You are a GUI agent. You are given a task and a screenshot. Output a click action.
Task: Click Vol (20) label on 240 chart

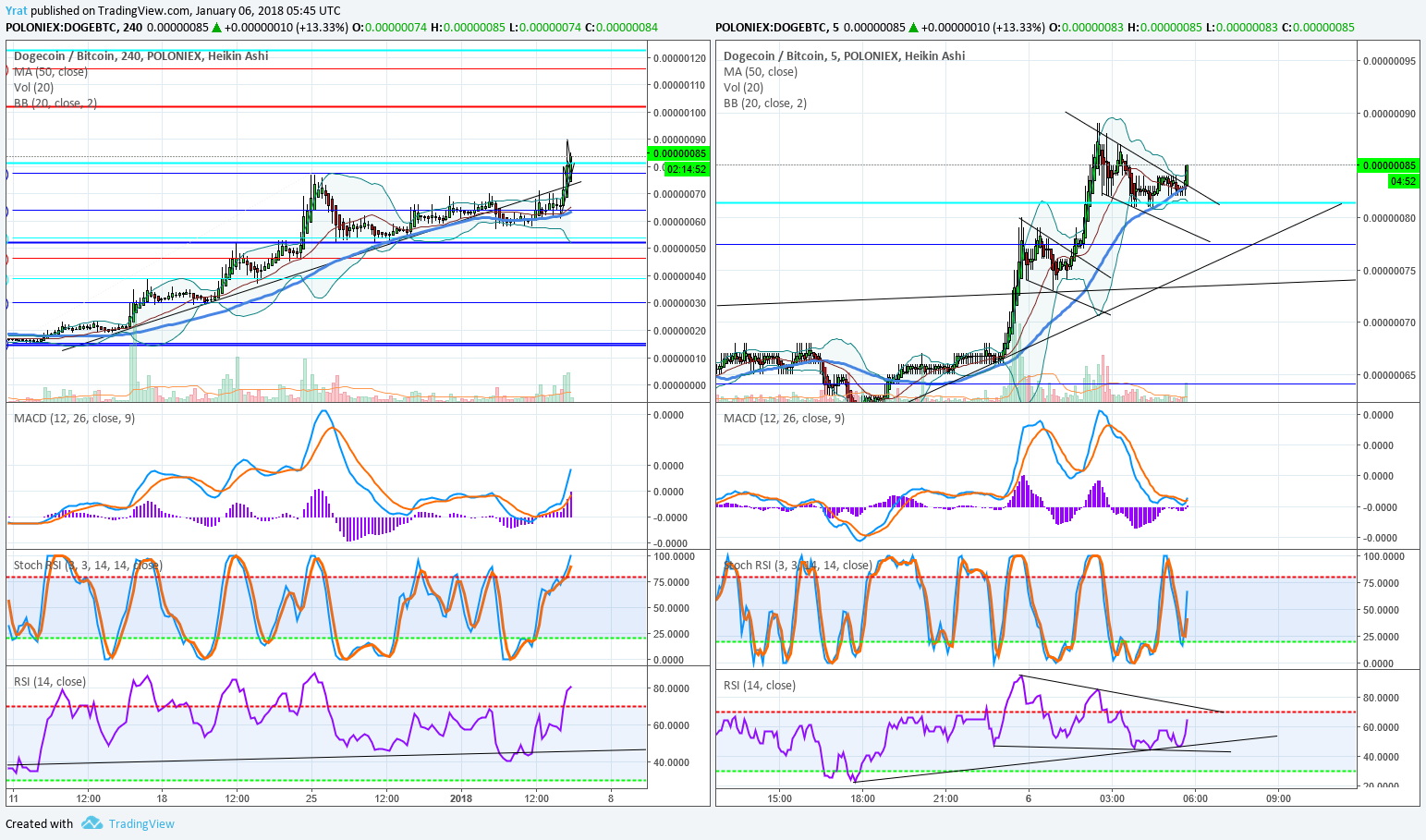[34, 87]
